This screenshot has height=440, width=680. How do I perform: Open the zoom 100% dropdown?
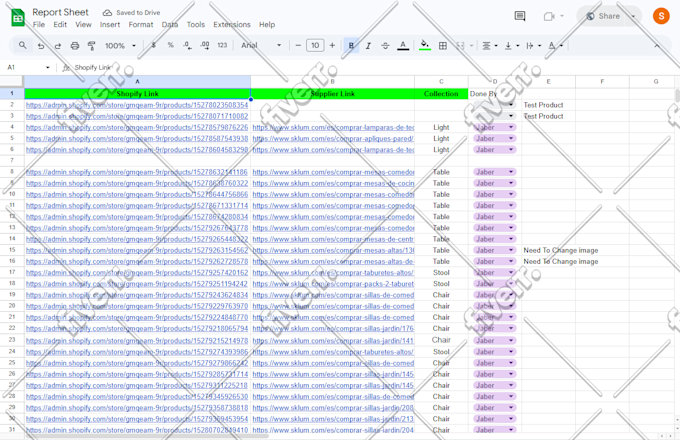pyautogui.click(x=121, y=46)
